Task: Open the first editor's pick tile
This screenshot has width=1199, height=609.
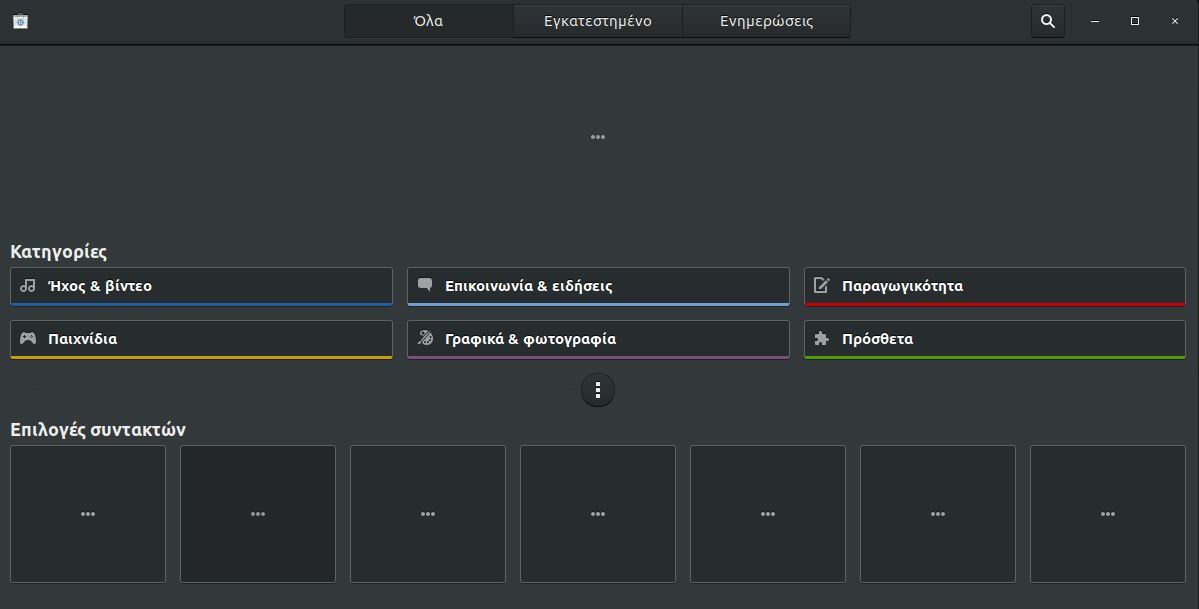Action: (x=88, y=514)
